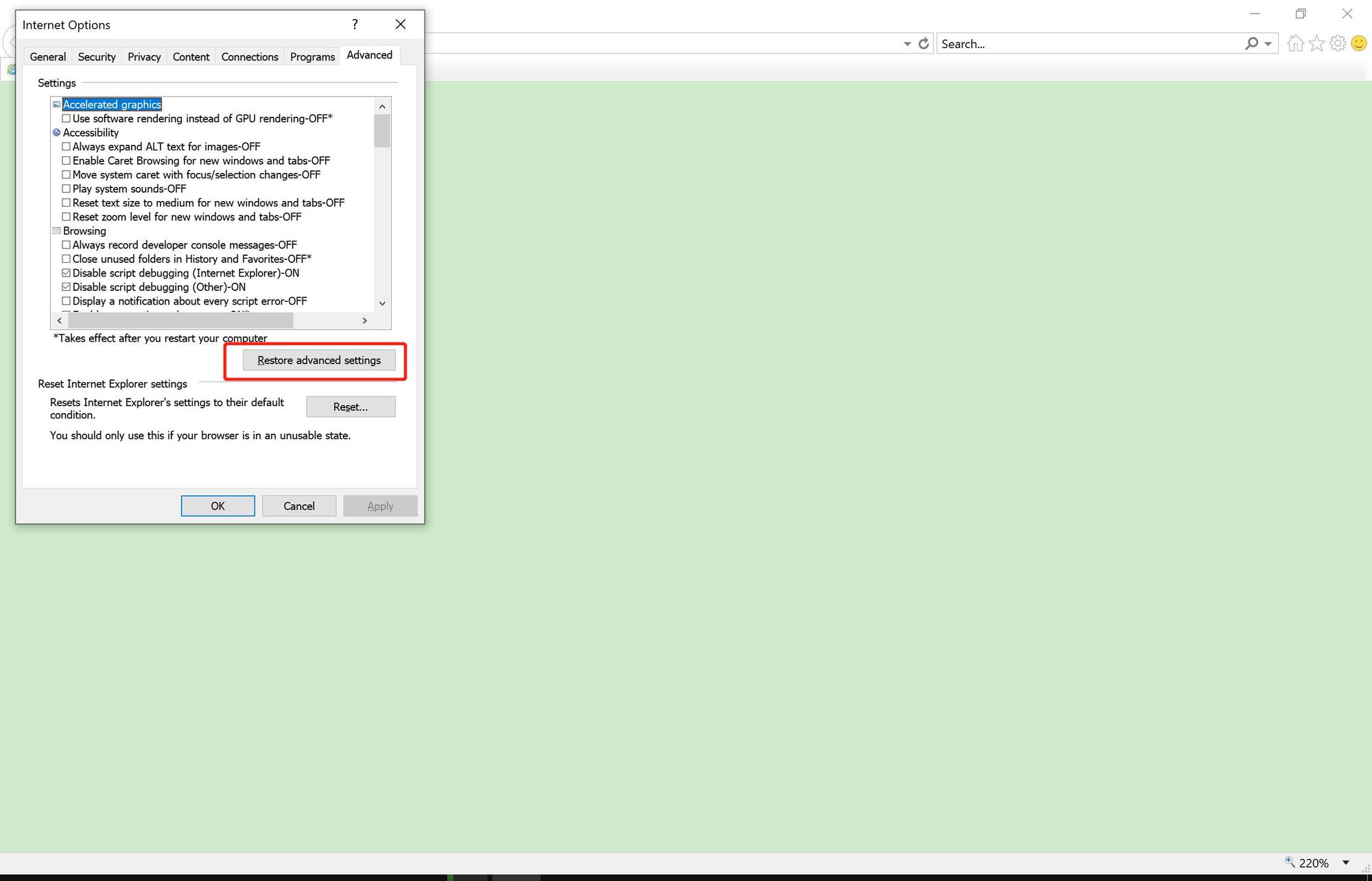Viewport: 1372px width, 881px height.
Task: Open the zoom level dropdown at 220%
Action: click(1345, 862)
